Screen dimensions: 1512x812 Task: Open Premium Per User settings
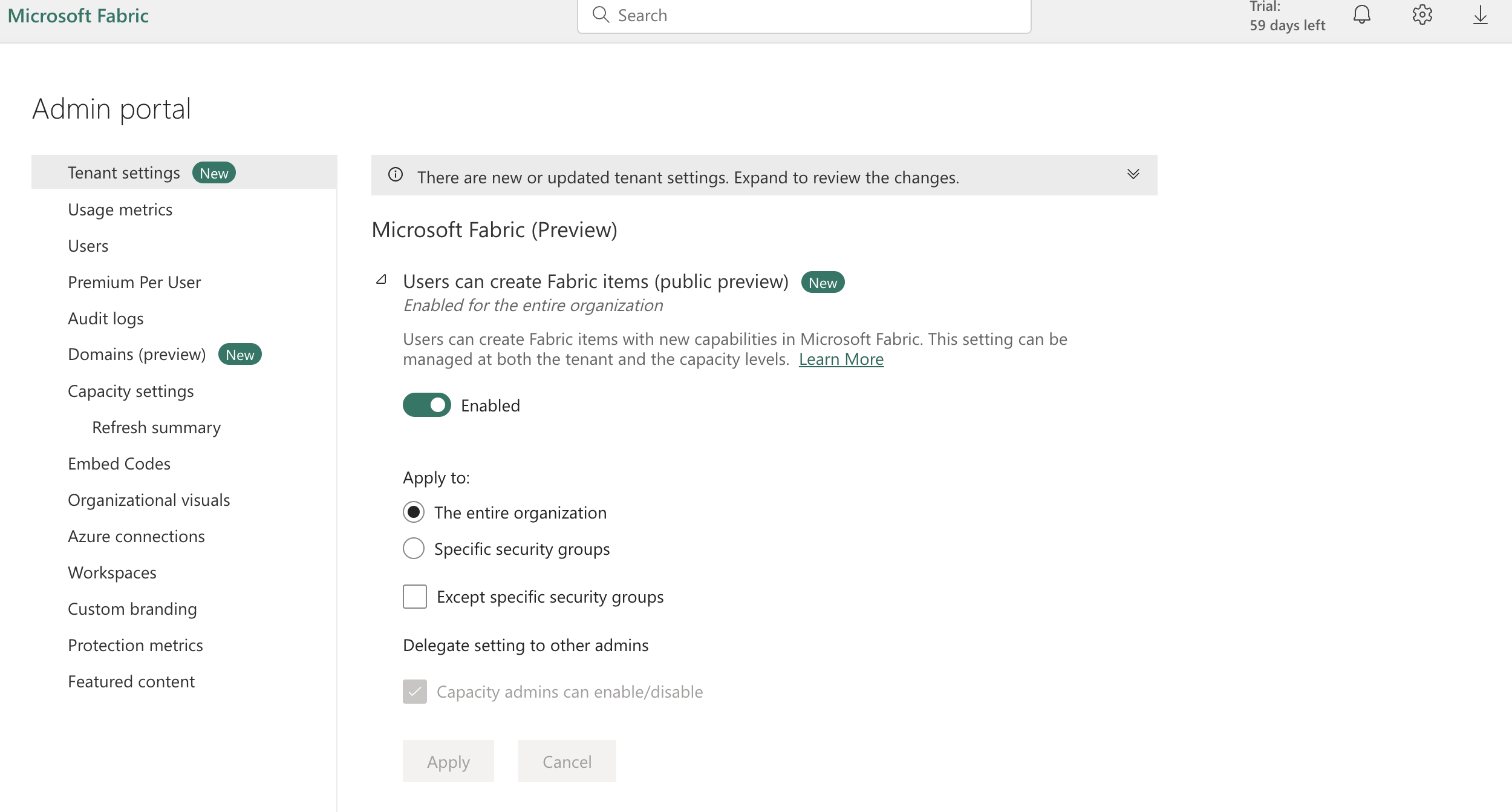[x=134, y=282]
